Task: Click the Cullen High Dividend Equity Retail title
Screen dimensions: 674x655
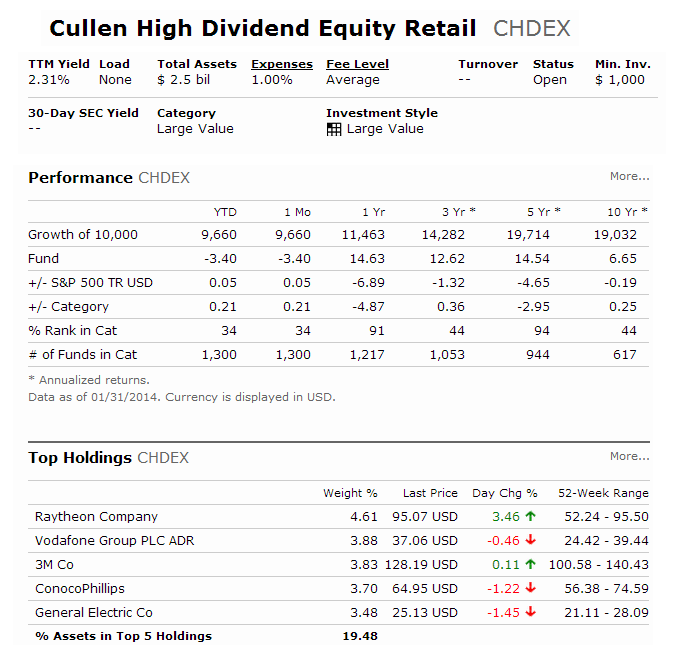Action: (x=263, y=28)
